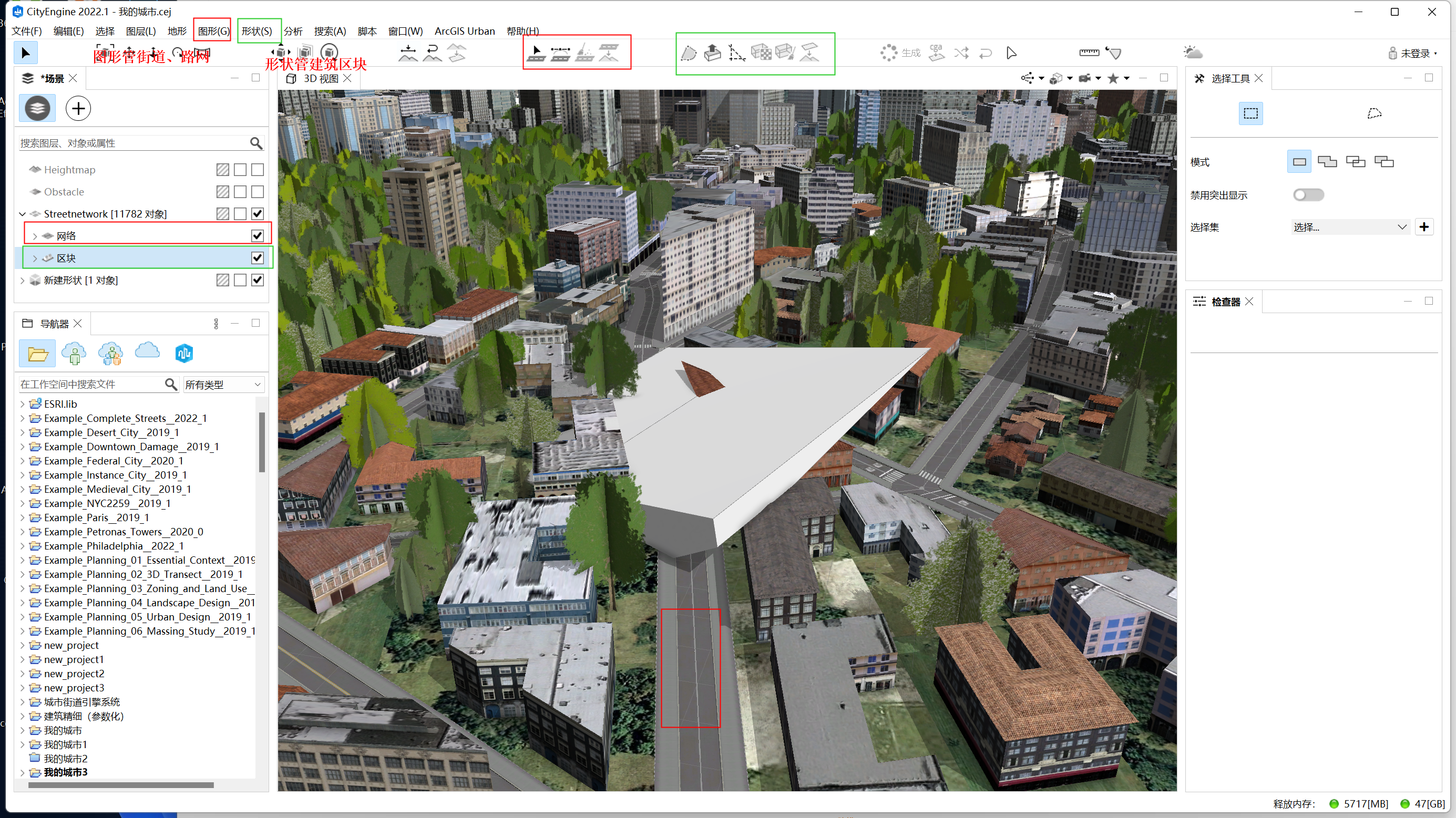
Task: Pick the measure distance ruler tool
Action: [1089, 53]
